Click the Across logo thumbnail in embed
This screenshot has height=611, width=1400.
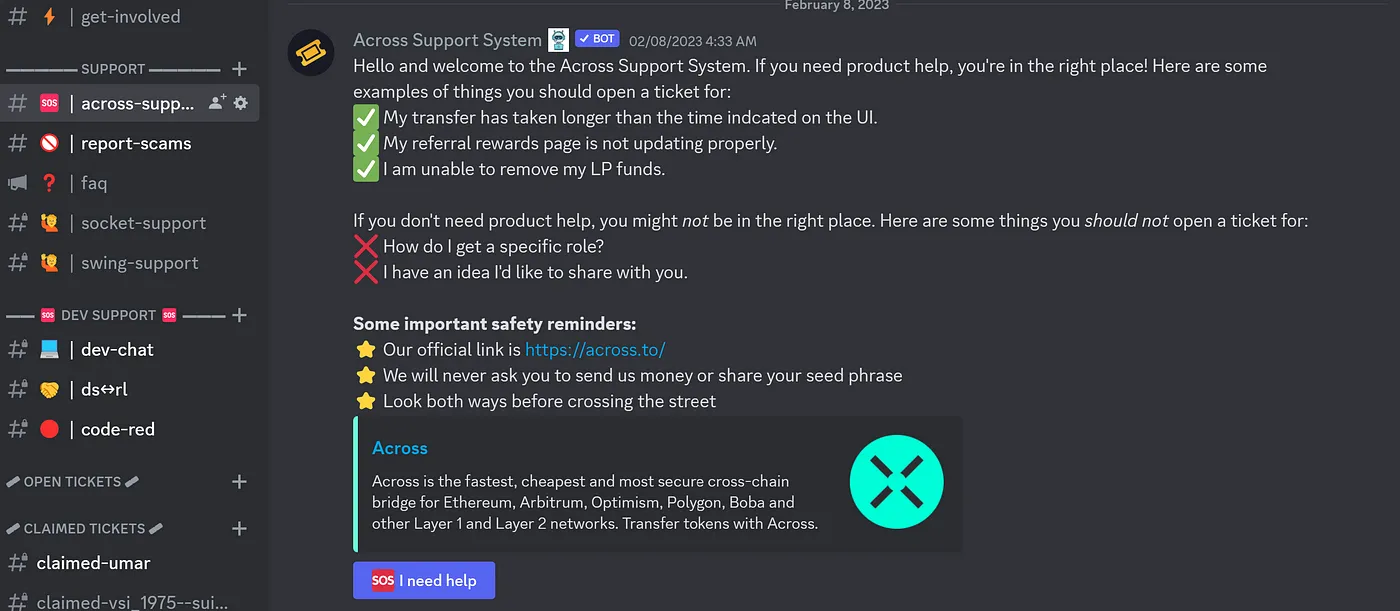tap(896, 482)
